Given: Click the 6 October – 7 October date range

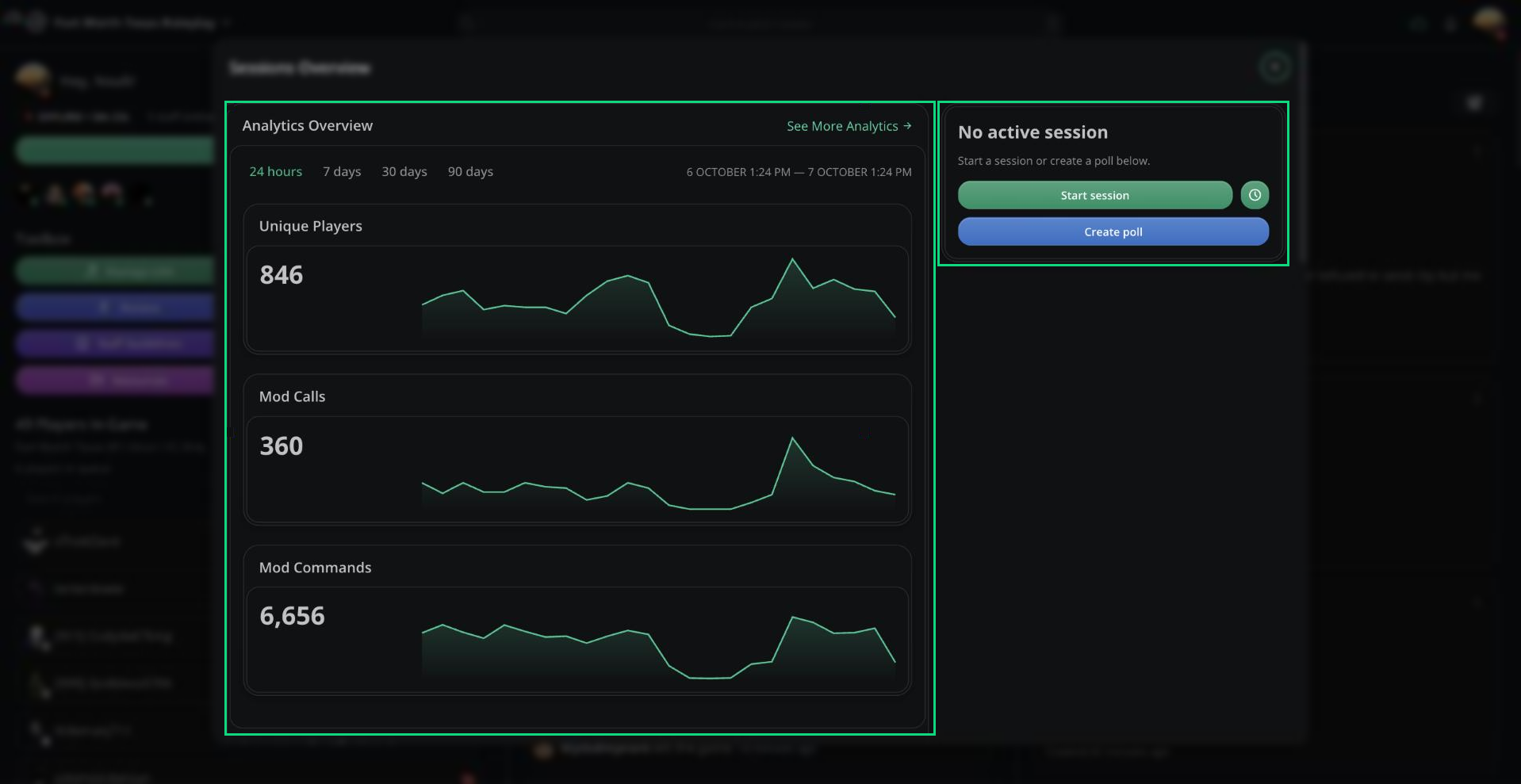Looking at the screenshot, I should (799, 172).
